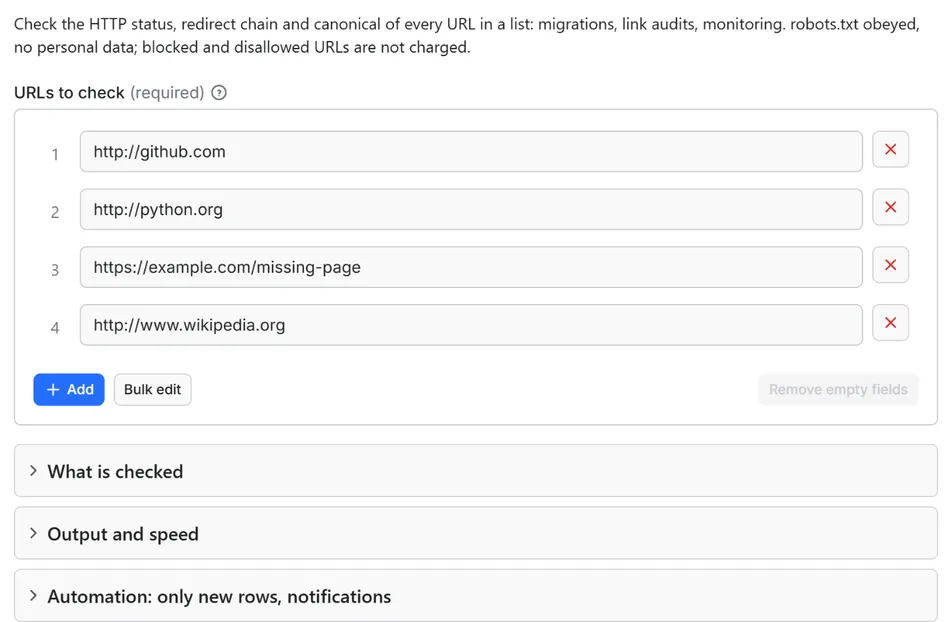The width and height of the screenshot is (952, 622).
Task: Select the URLs to check label
Action: tap(69, 93)
